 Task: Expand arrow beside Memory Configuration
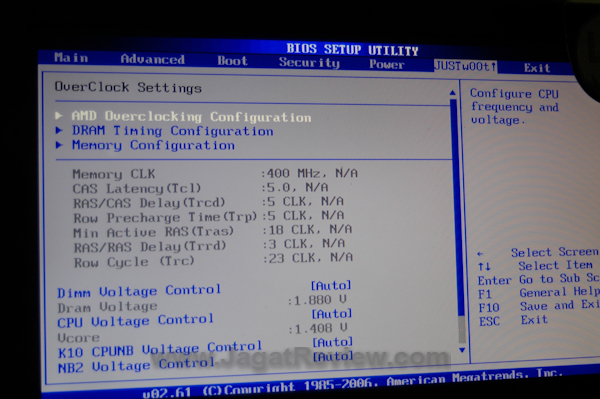[59, 145]
